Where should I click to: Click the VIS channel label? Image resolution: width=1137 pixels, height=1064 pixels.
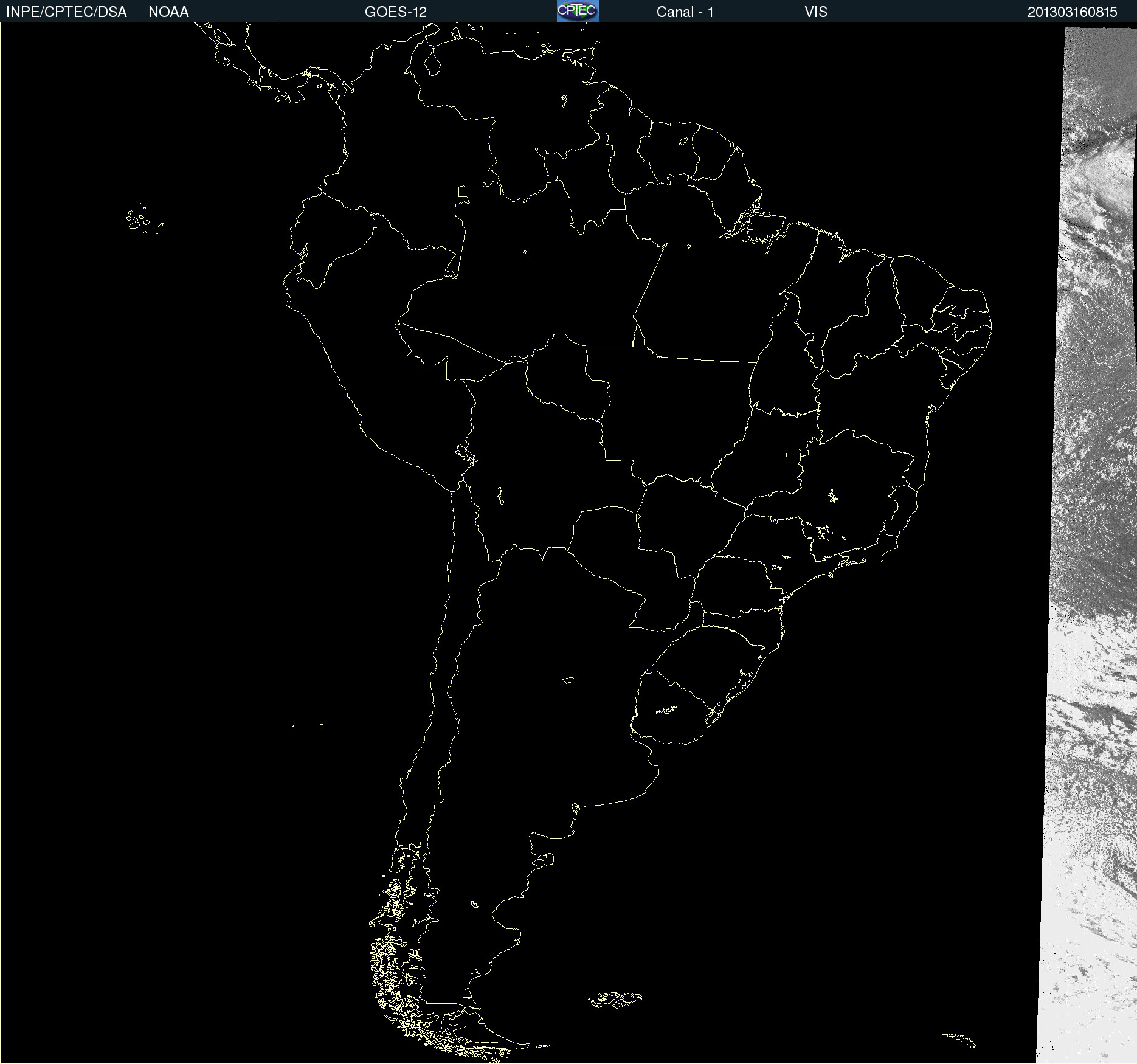point(816,12)
